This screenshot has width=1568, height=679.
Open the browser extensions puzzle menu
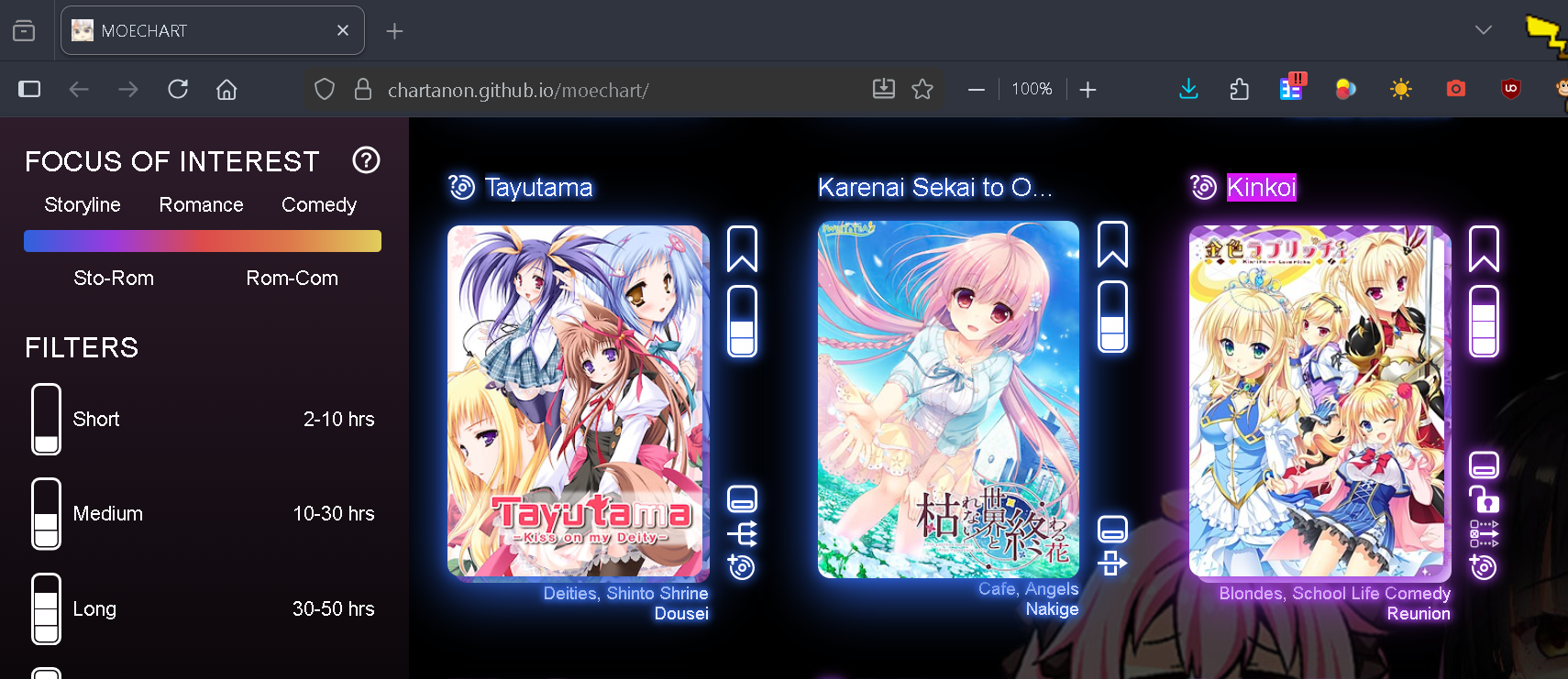(1240, 89)
